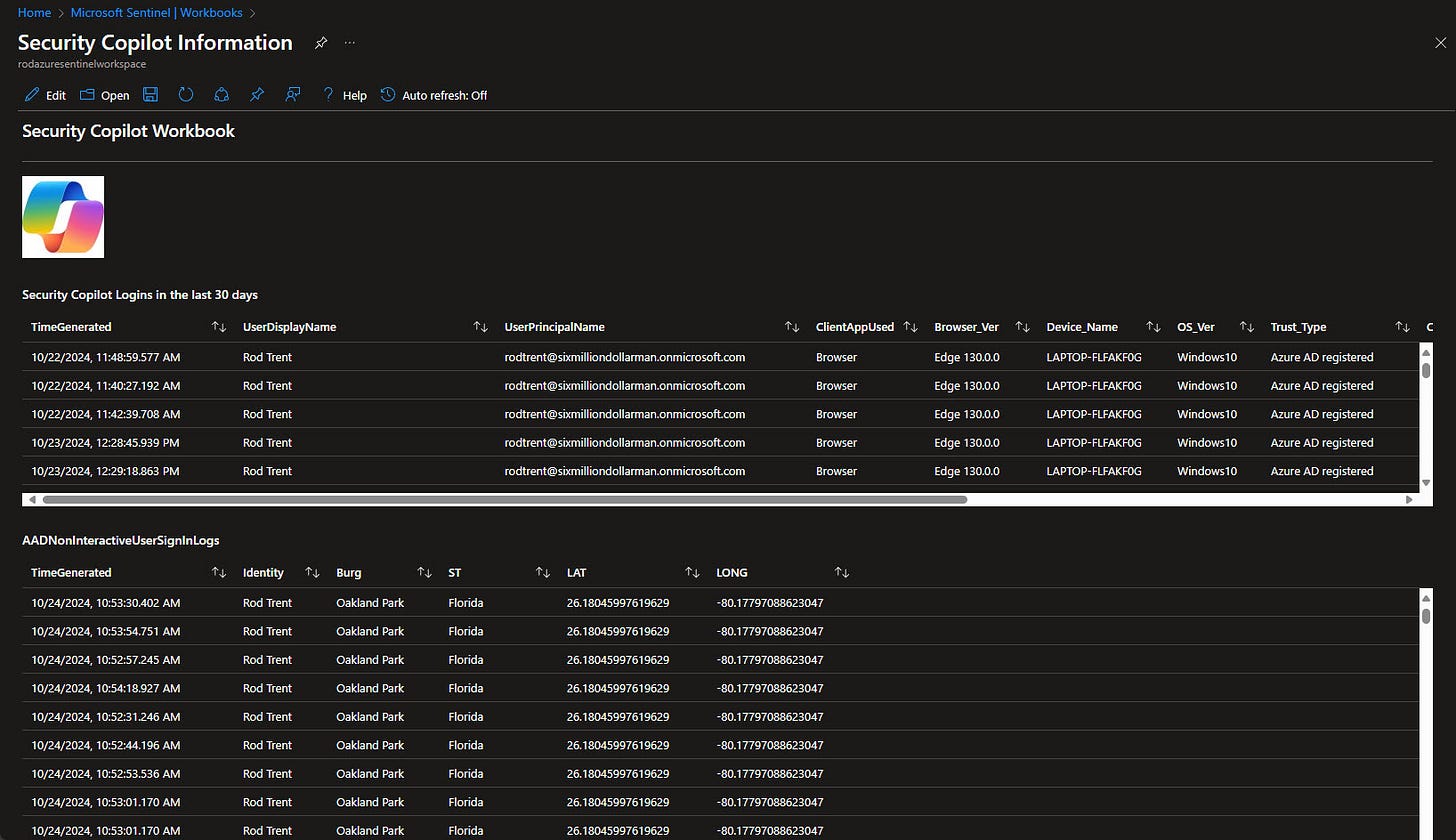Select login row 10/22/2024, 11:42:39.708 AM

[x=720, y=414]
